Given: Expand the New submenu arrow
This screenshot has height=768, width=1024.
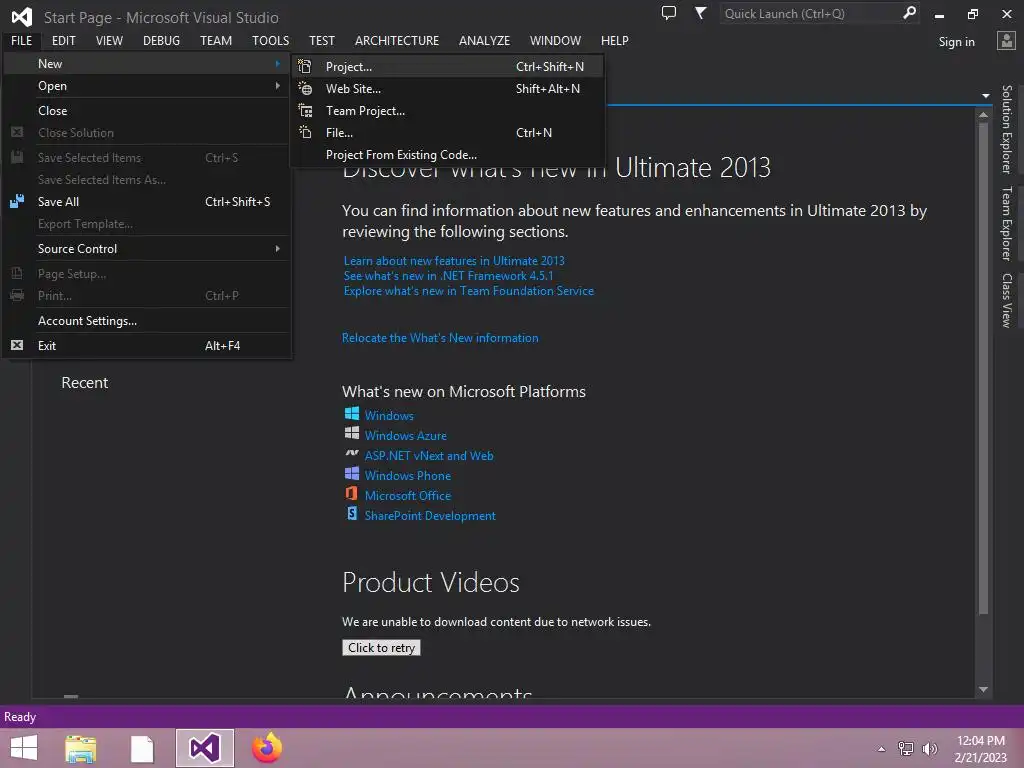Looking at the screenshot, I should [x=278, y=63].
